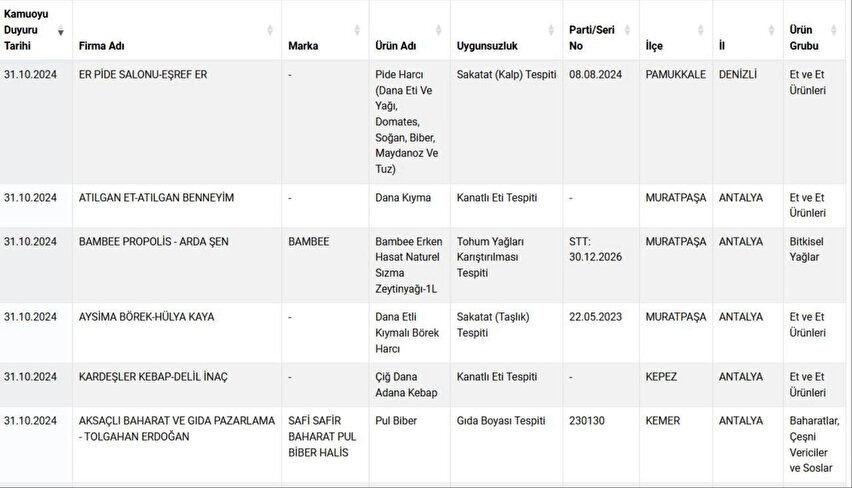The image size is (852, 488).
Task: Sort the Ürün Adı column via its arrows
Action: click(438, 30)
